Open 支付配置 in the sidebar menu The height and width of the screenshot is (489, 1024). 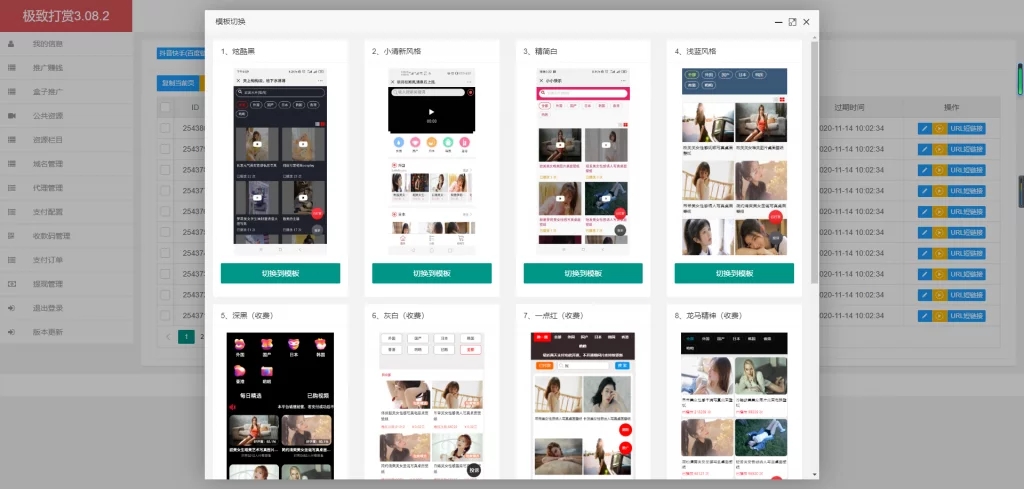[67, 212]
